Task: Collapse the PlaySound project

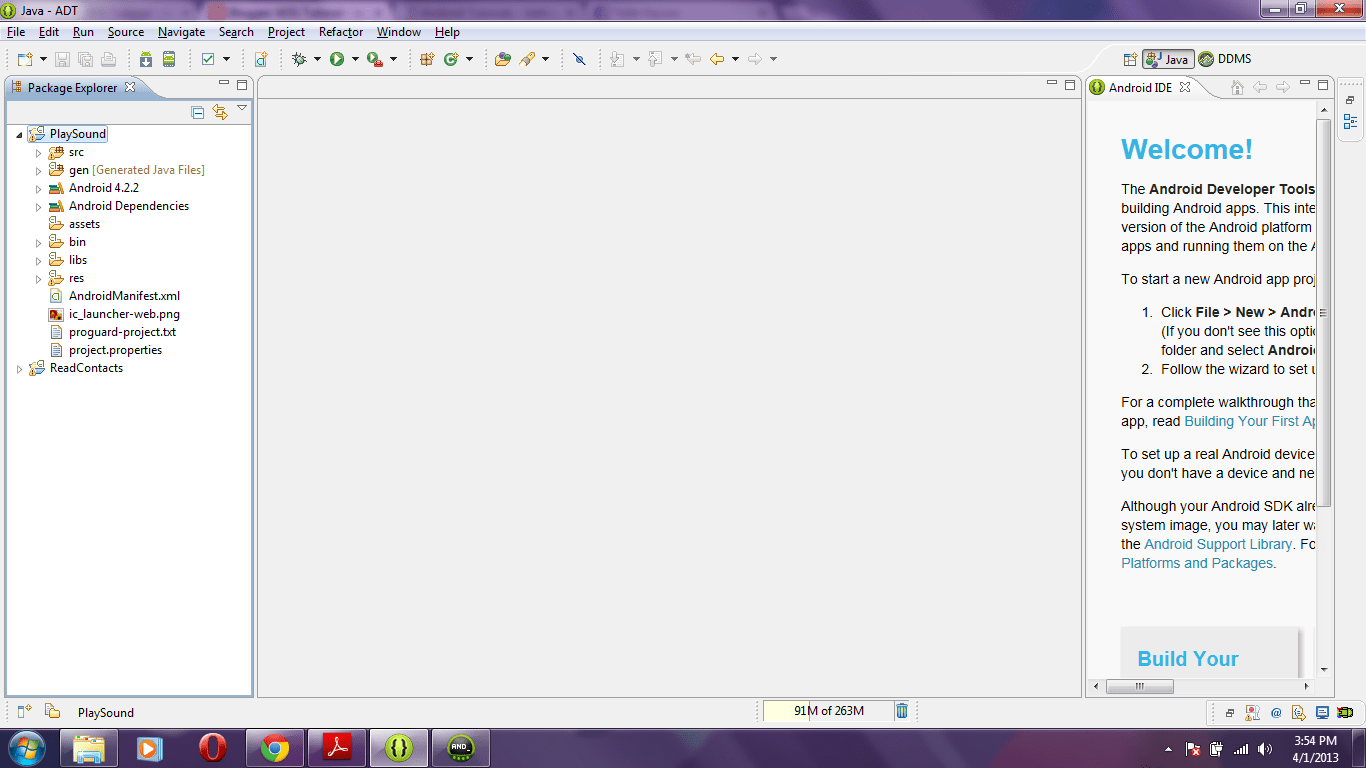Action: (x=19, y=134)
